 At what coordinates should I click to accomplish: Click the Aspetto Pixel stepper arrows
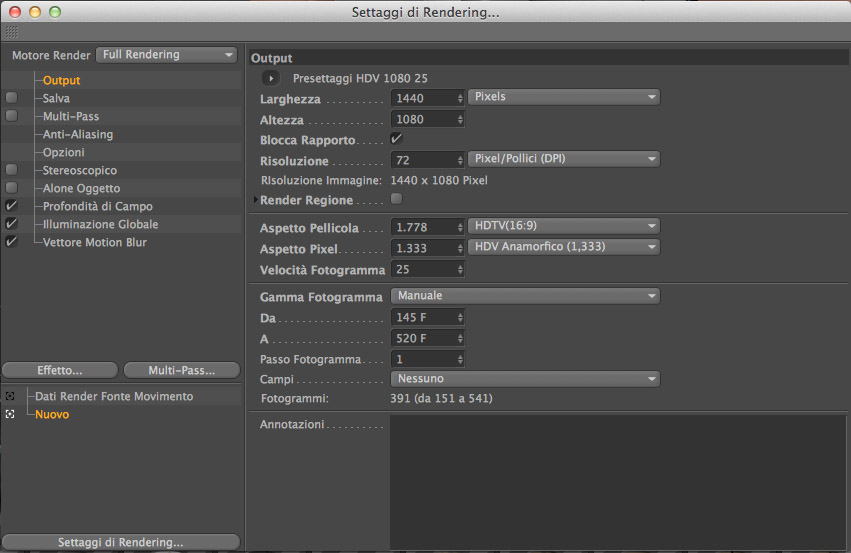(460, 248)
